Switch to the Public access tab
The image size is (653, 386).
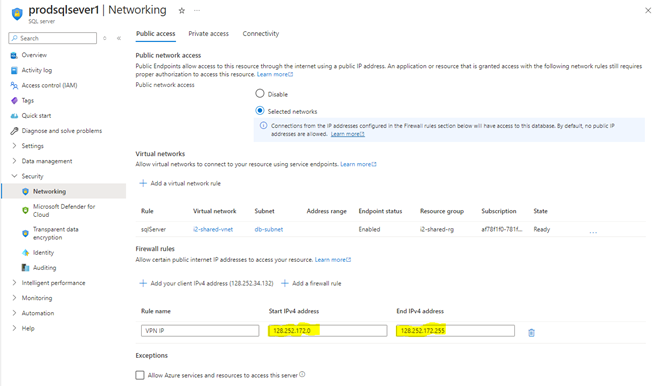tap(156, 34)
